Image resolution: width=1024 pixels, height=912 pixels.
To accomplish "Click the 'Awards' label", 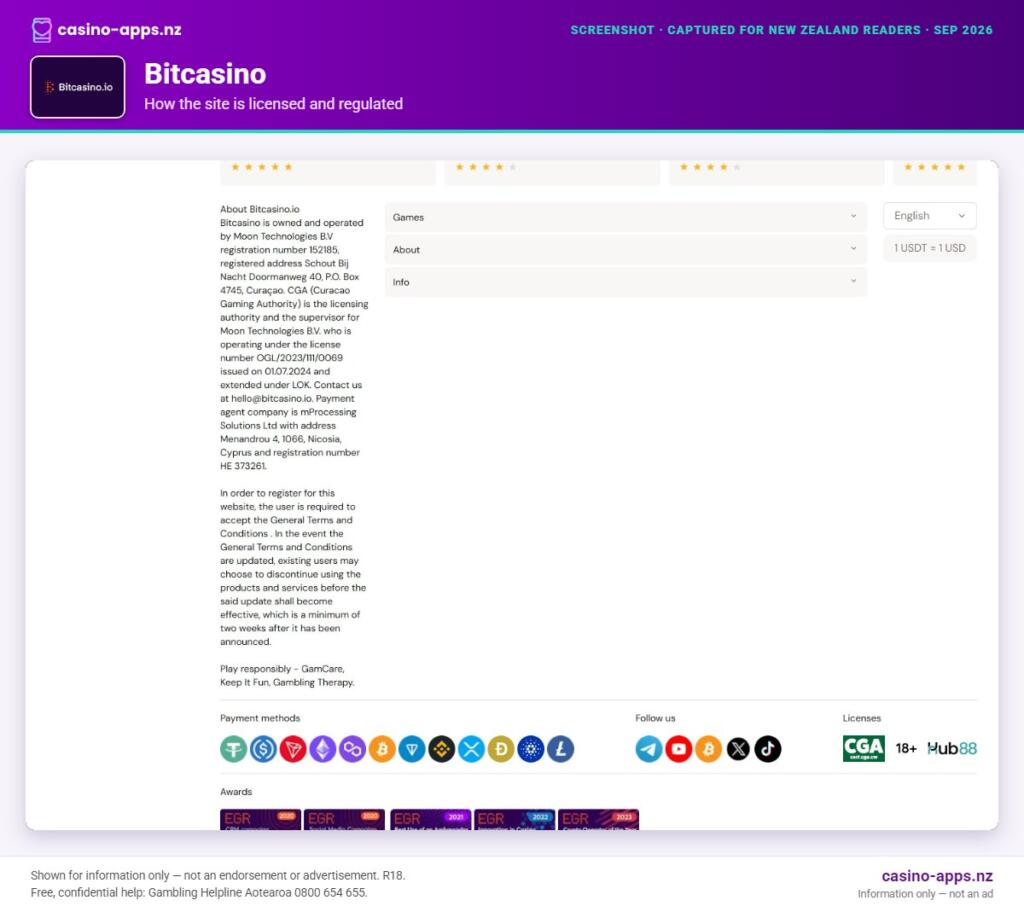I will (x=236, y=792).
